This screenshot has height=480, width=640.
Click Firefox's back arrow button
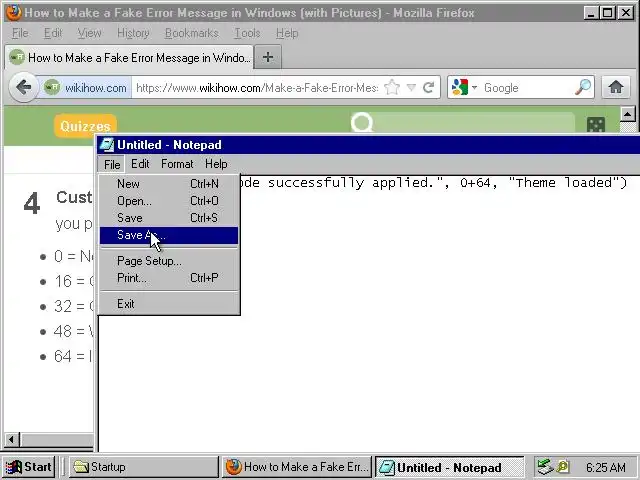pos(23,87)
